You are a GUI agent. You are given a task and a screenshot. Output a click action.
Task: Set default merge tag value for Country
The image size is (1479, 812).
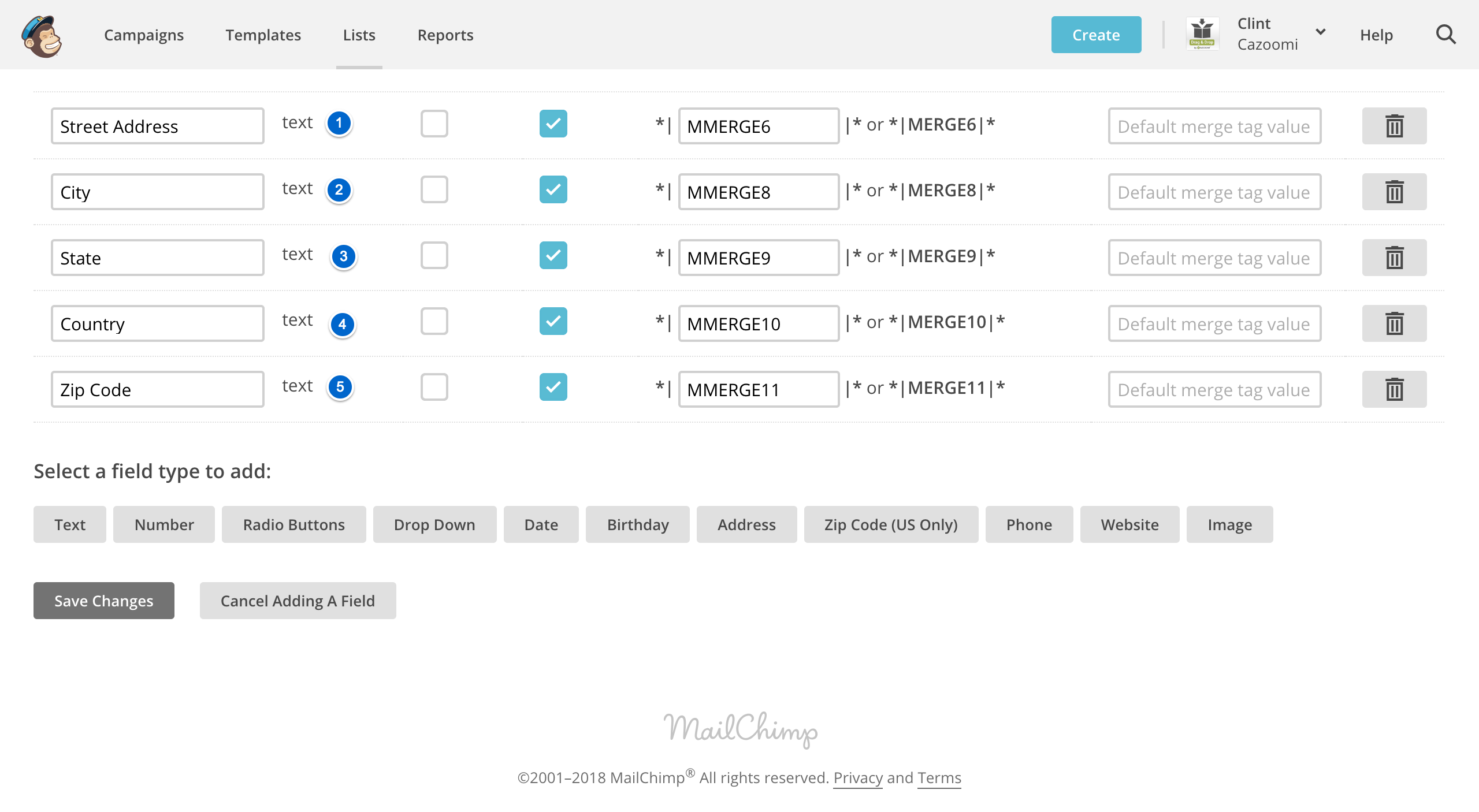click(x=1214, y=323)
